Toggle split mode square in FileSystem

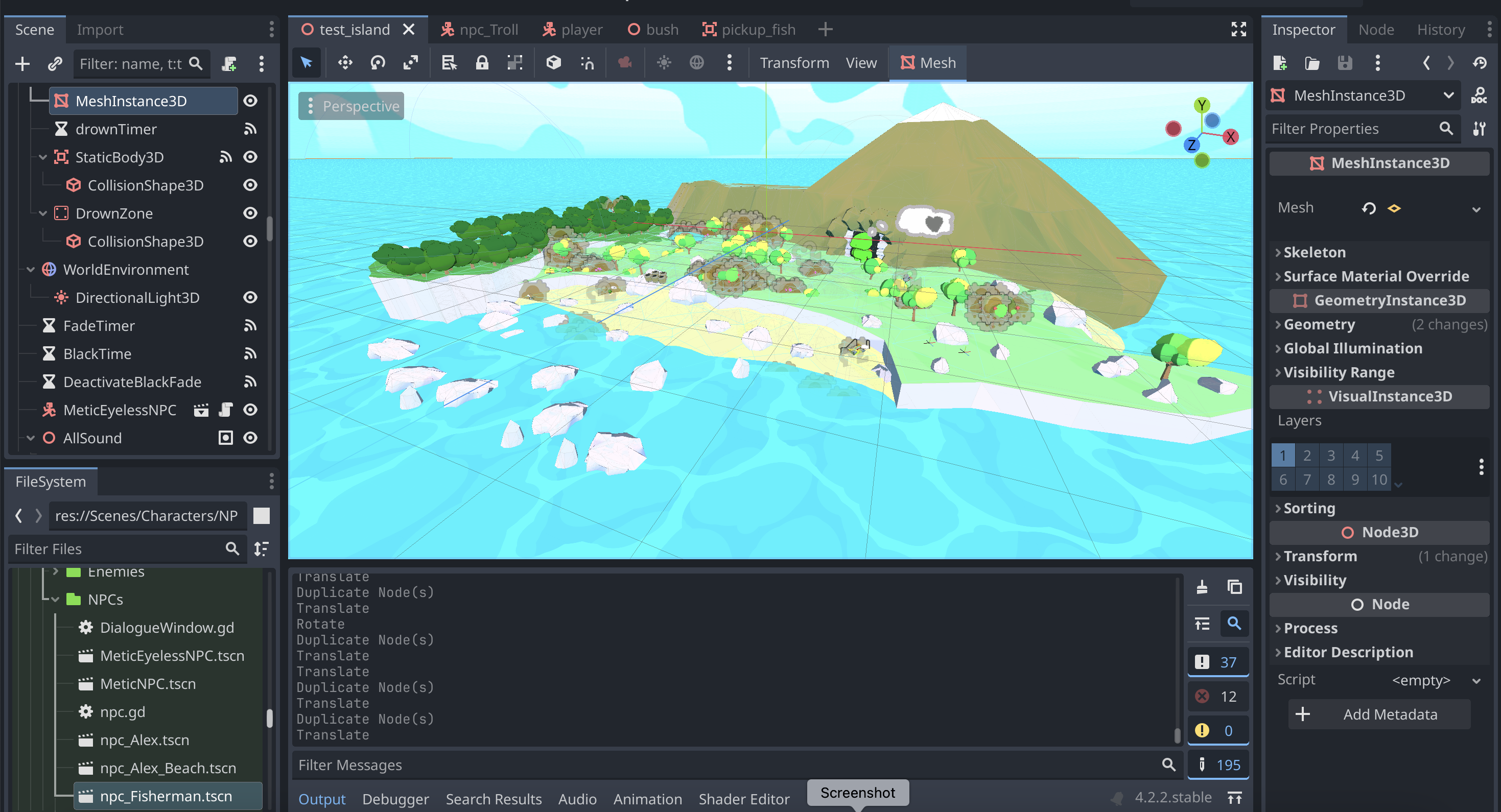tap(262, 515)
